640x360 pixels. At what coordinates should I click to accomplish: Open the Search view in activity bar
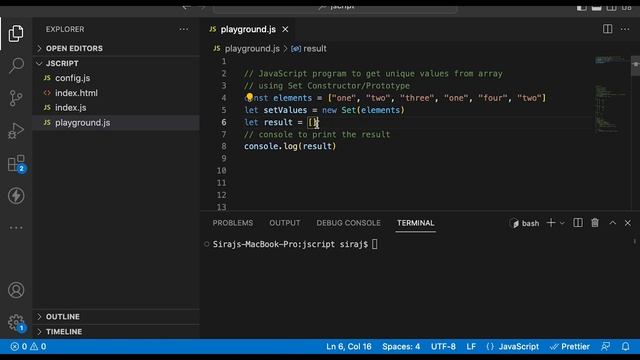16,65
